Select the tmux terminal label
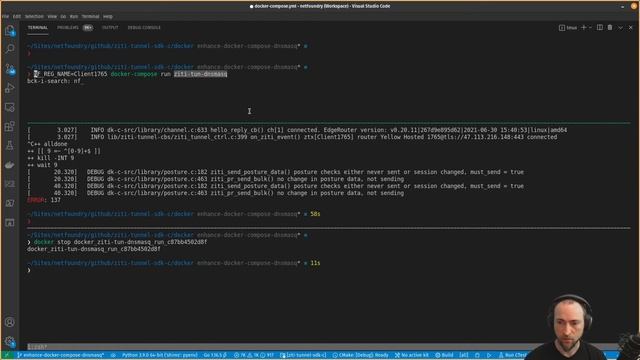The image size is (640, 360). 568,27
